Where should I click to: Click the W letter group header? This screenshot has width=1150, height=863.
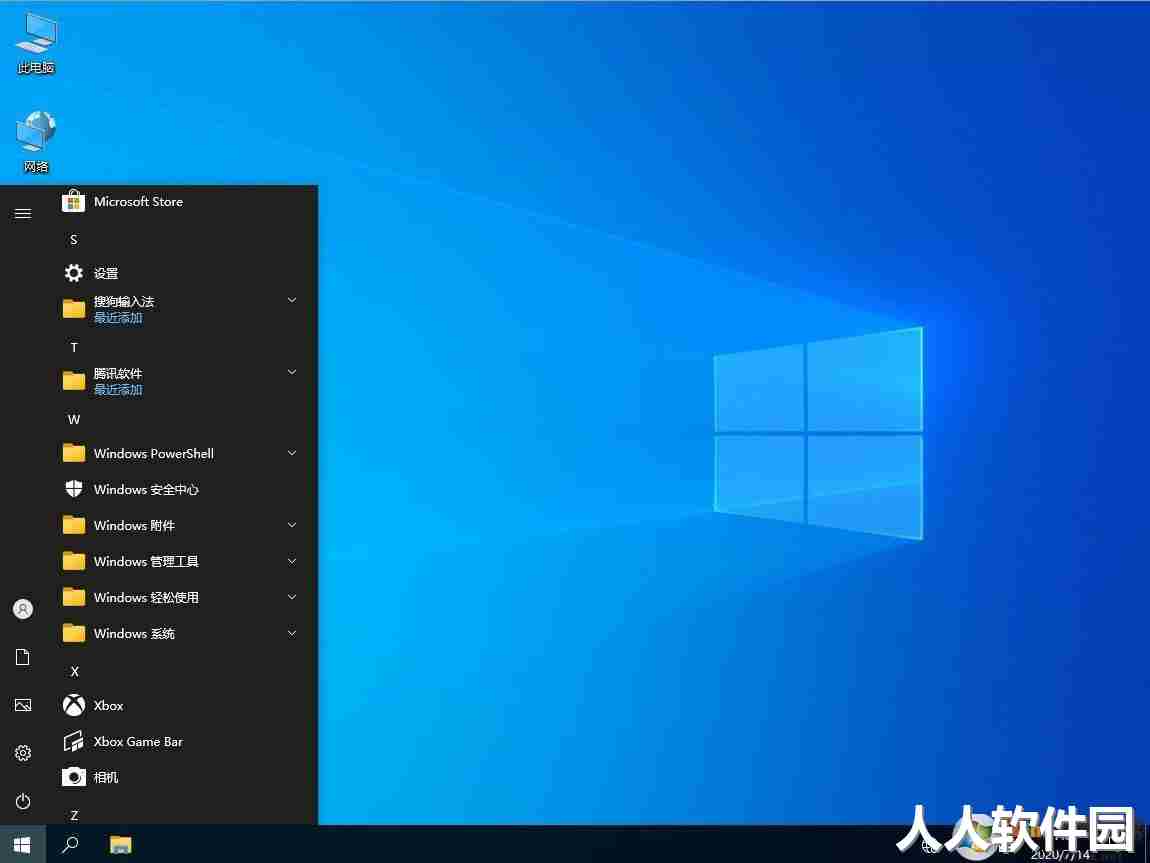(73, 419)
